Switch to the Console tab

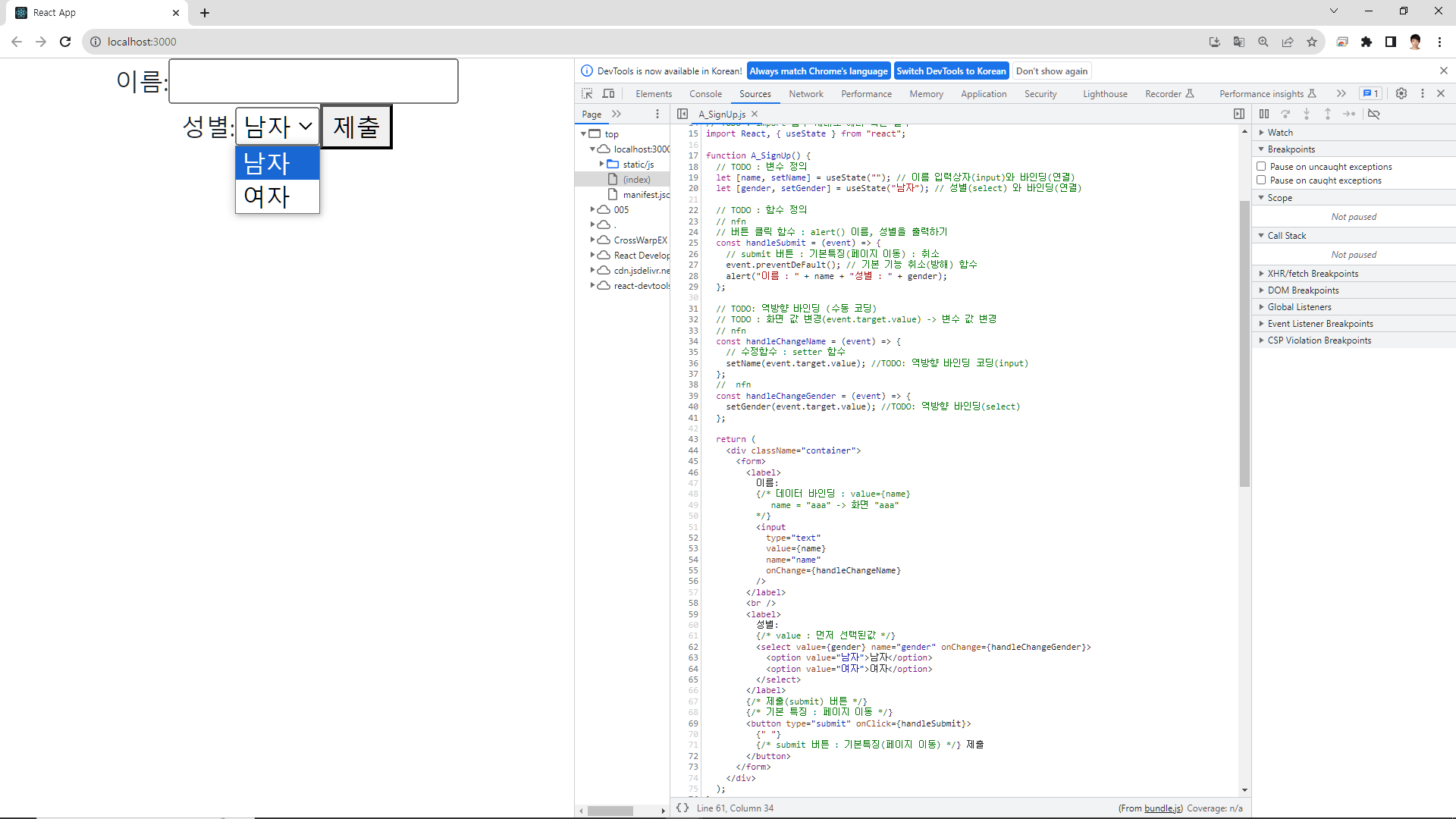point(705,94)
